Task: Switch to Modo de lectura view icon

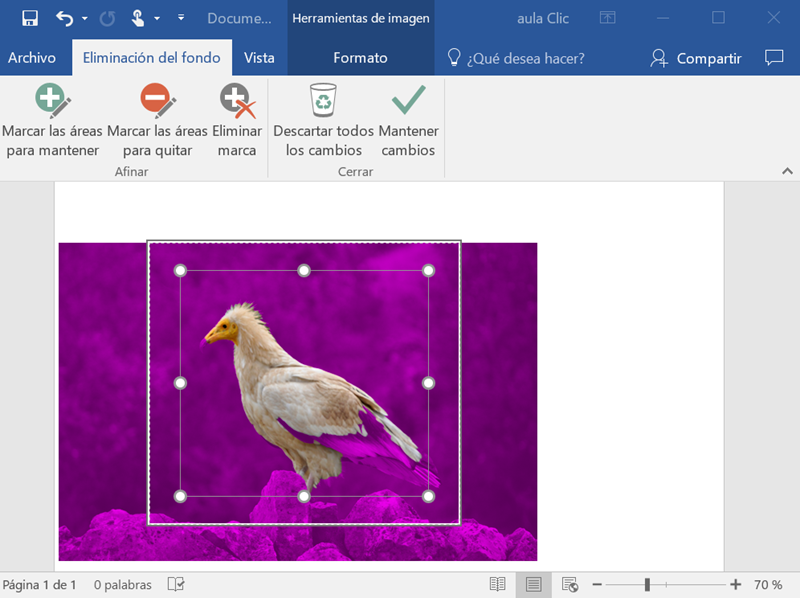Action: [x=498, y=584]
